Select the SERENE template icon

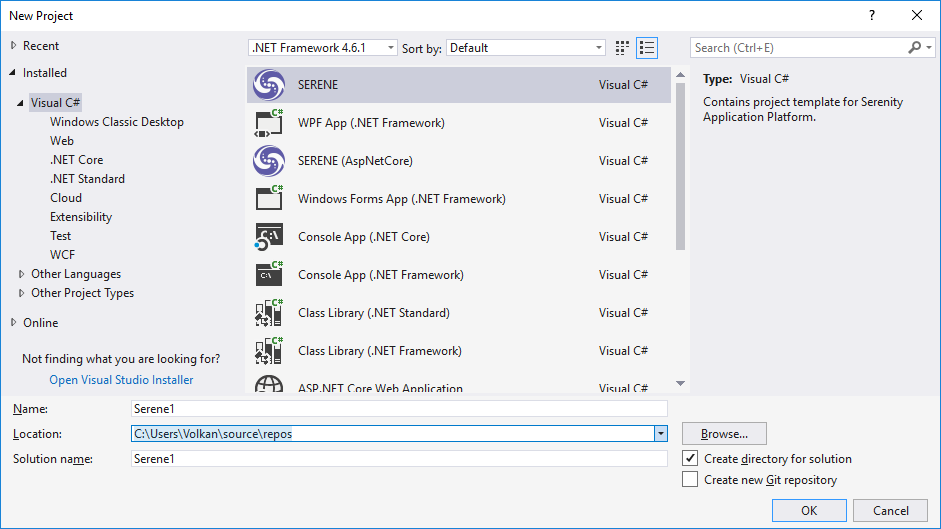click(268, 85)
